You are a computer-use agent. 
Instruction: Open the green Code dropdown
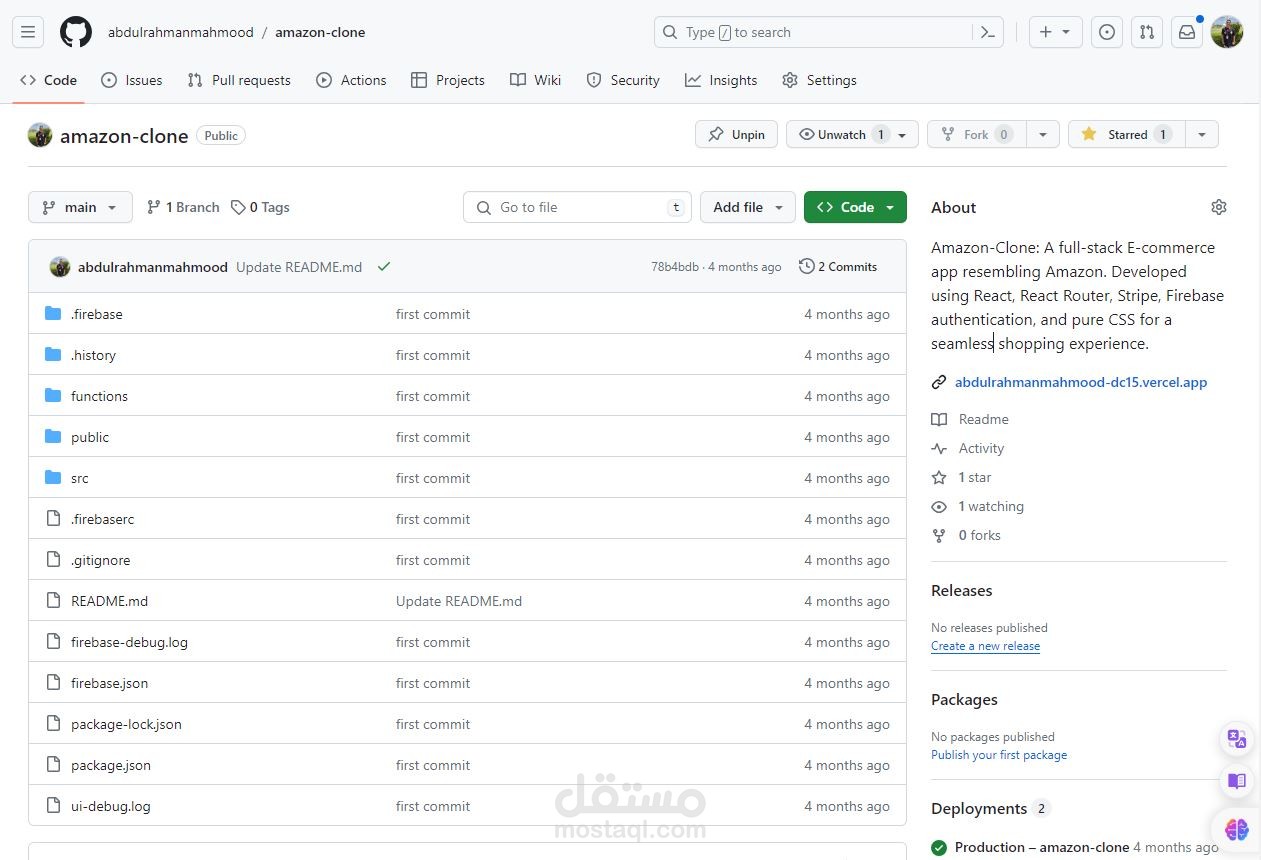click(855, 207)
